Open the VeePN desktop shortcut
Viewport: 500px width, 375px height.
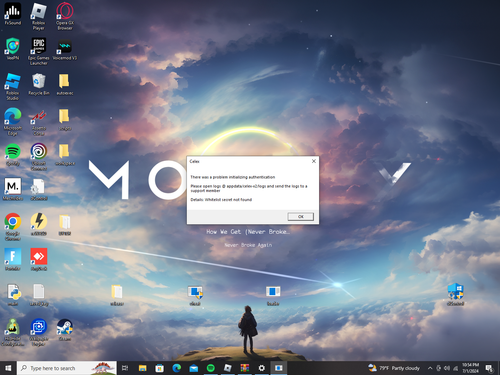point(13,49)
